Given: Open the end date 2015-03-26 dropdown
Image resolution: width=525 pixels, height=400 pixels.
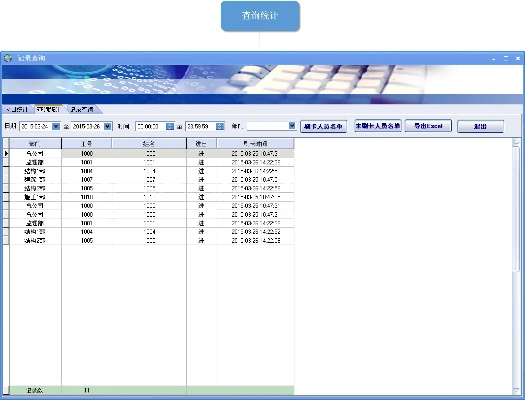Looking at the screenshot, I should [107, 126].
